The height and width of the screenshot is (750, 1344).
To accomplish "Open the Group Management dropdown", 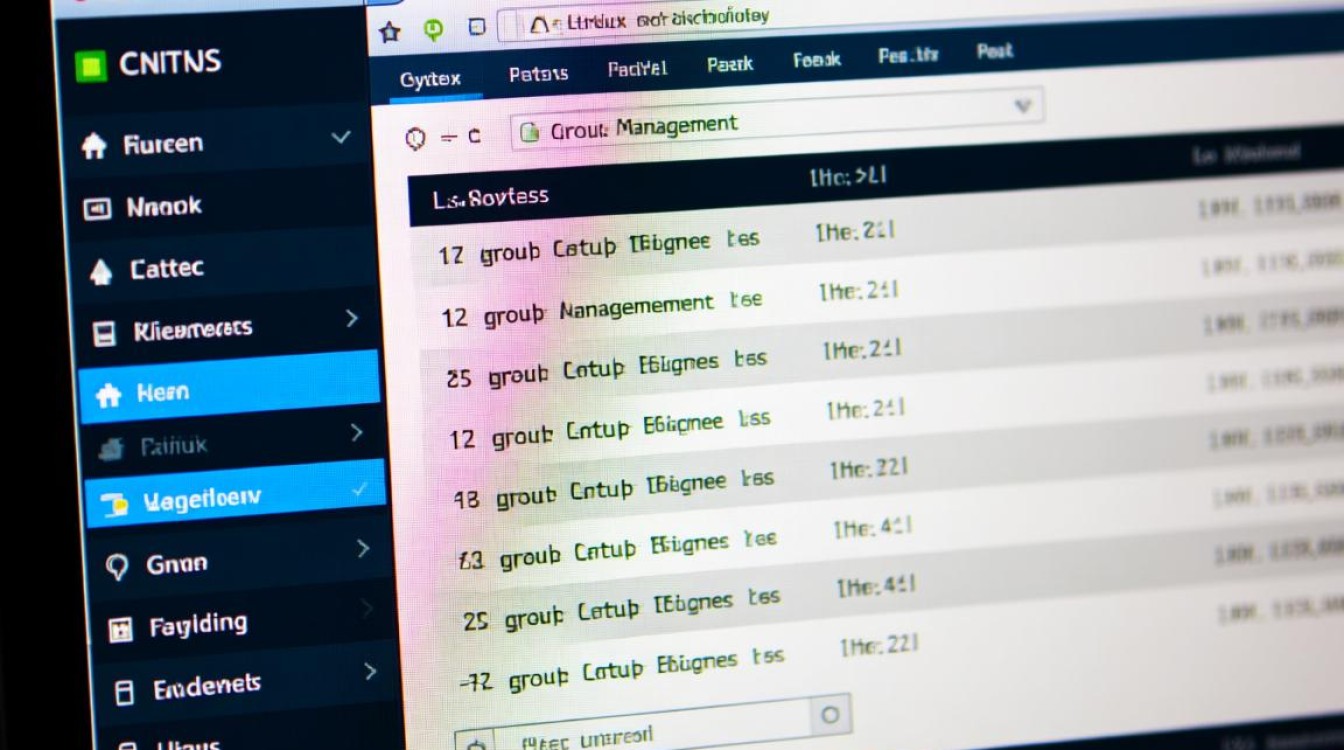I will (x=1022, y=105).
